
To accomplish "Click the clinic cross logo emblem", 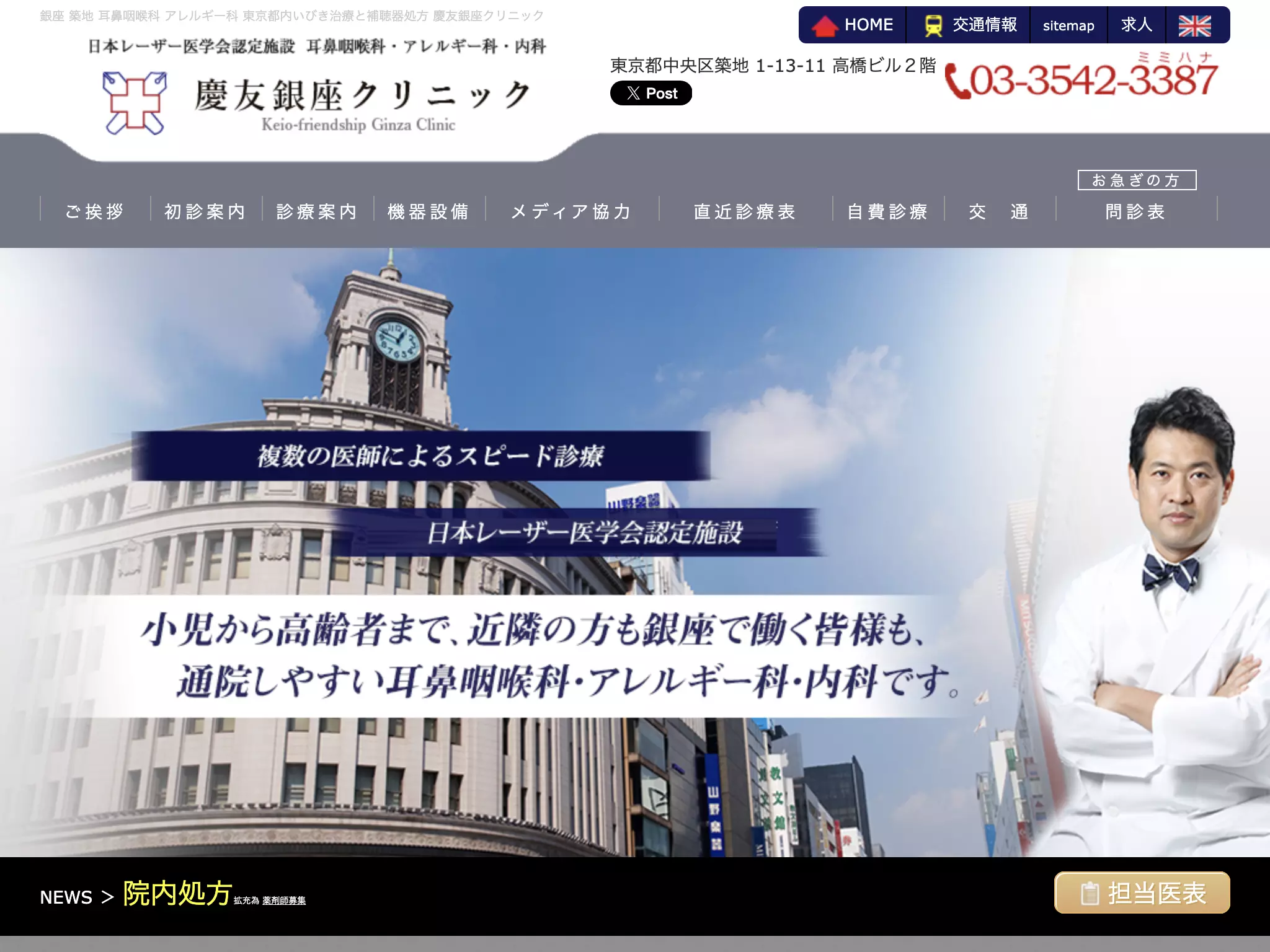I will [135, 103].
